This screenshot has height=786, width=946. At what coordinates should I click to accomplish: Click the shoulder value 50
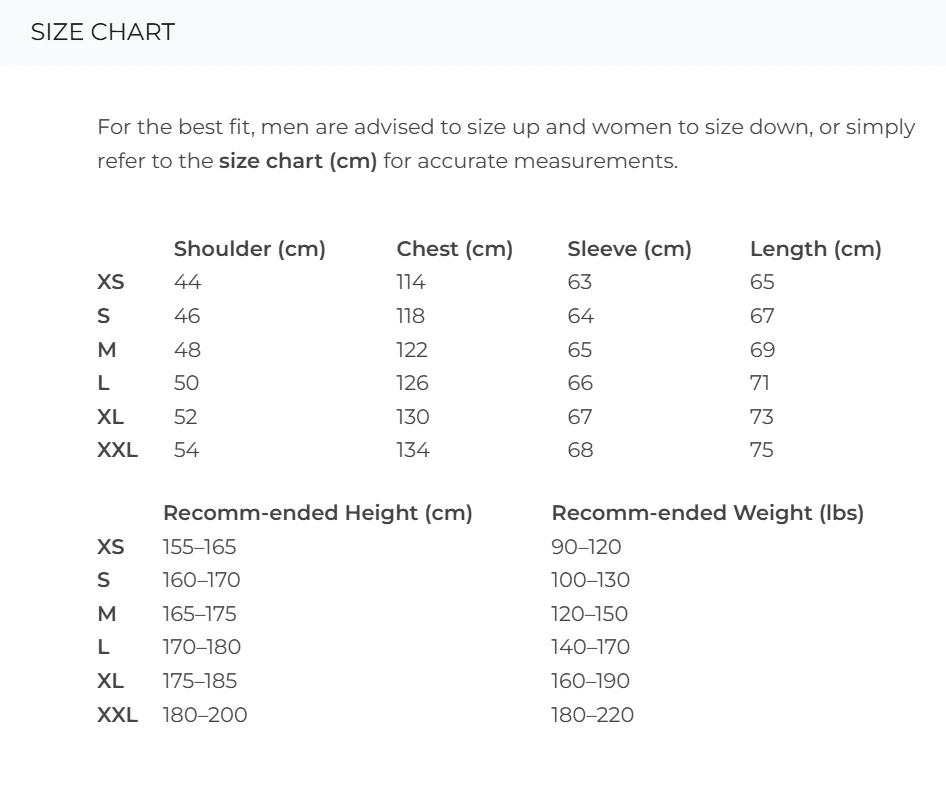(186, 383)
